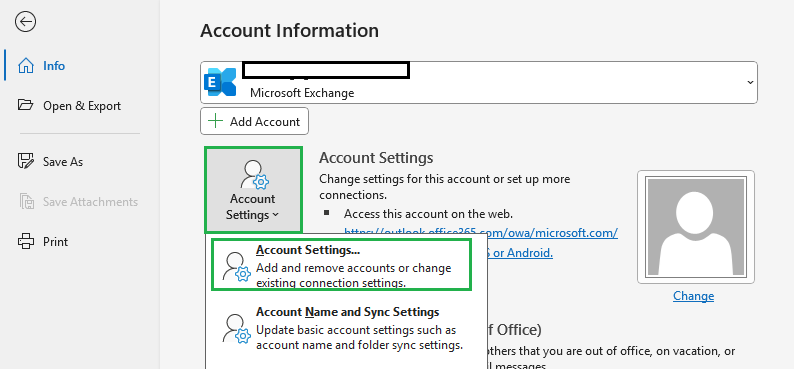Click the Change link under the photo
This screenshot has height=369, width=794.
693,296
